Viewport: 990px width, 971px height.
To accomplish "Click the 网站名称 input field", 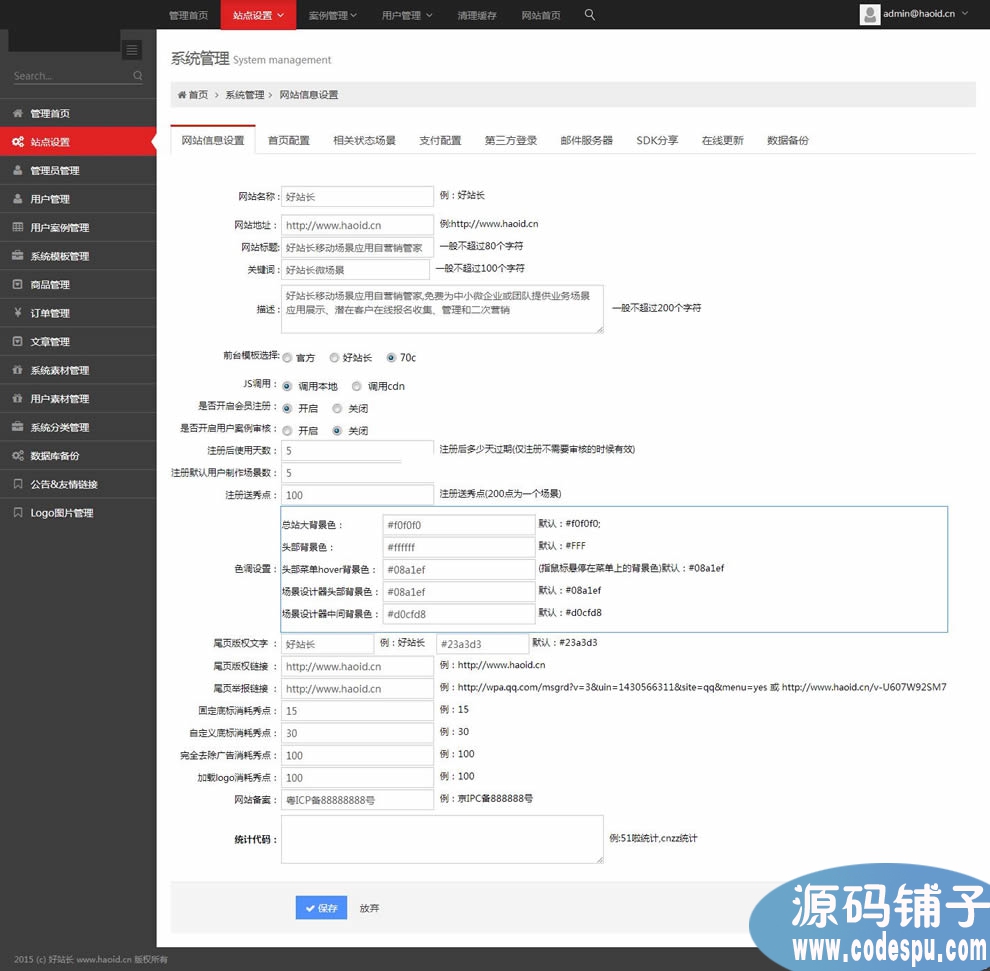I will click(x=357, y=196).
